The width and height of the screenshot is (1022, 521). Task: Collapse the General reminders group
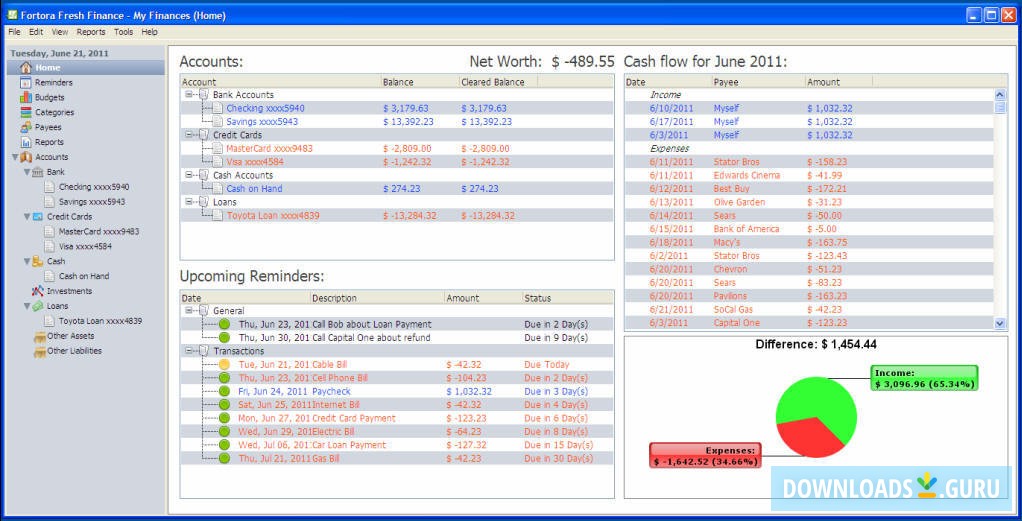(x=188, y=311)
